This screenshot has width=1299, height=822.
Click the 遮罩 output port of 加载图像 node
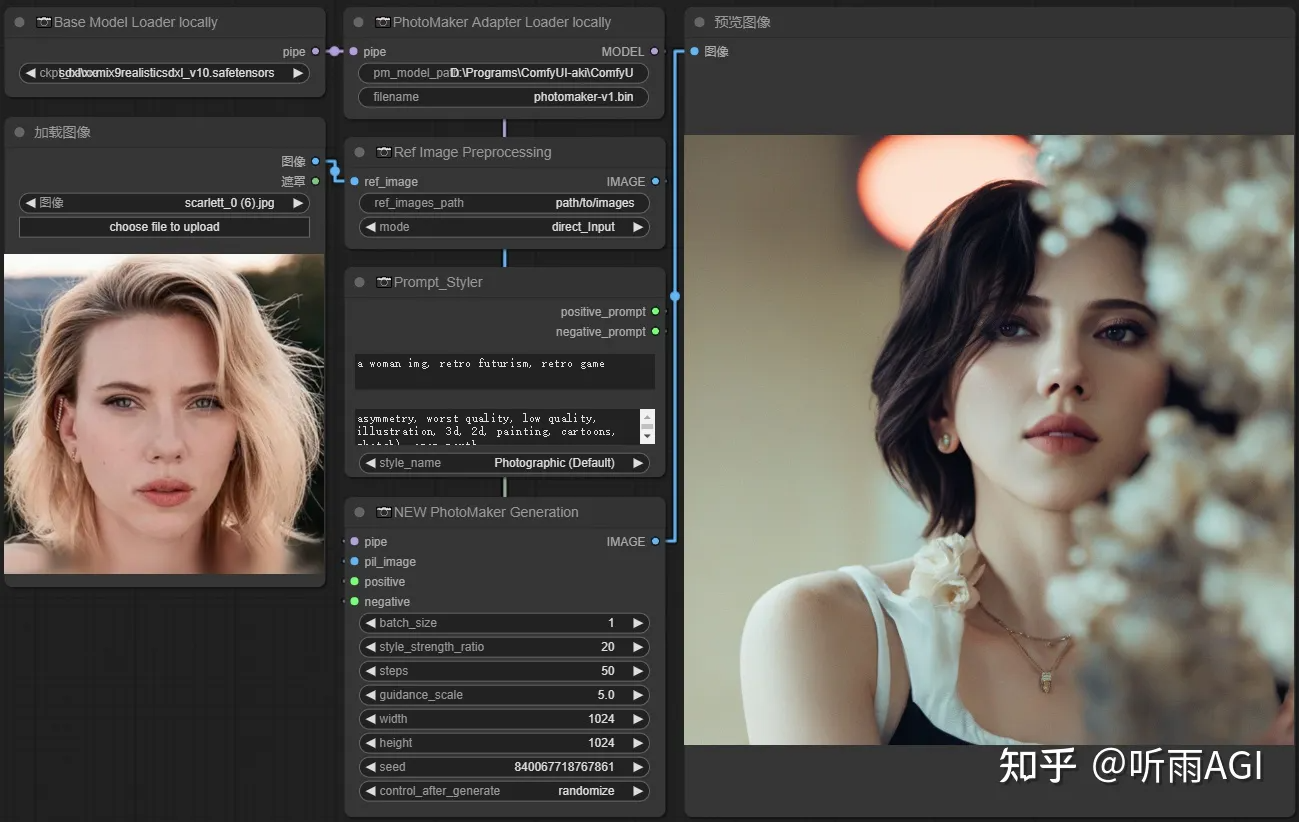pos(315,181)
